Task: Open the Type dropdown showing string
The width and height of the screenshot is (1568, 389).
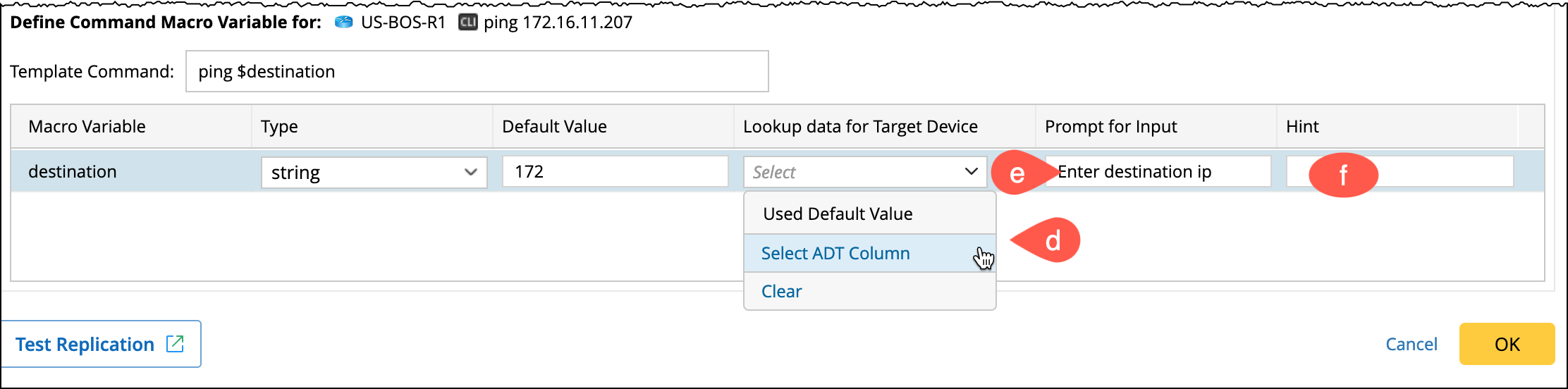Action: pos(374,173)
